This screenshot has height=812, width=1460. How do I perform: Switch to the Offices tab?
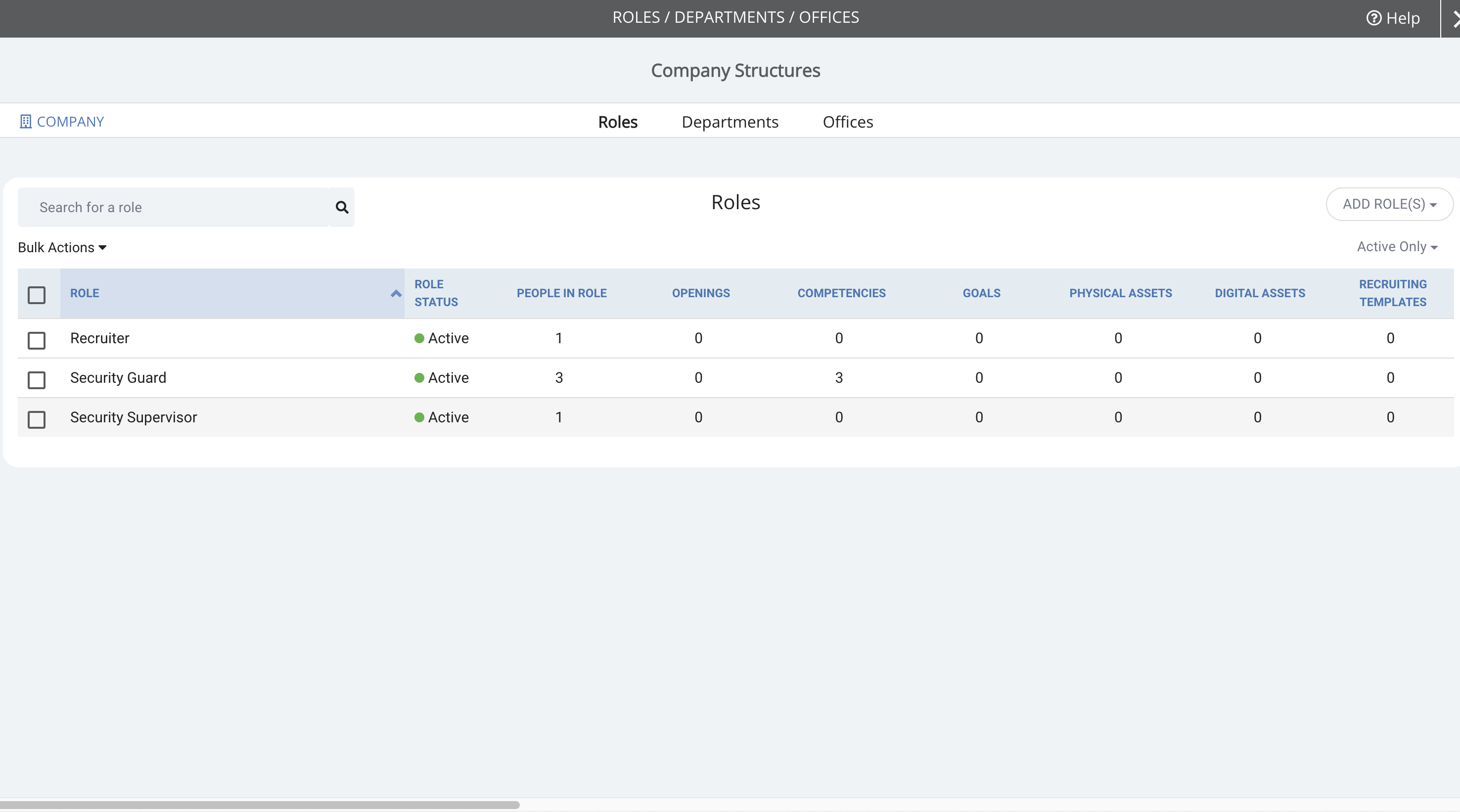pos(848,122)
